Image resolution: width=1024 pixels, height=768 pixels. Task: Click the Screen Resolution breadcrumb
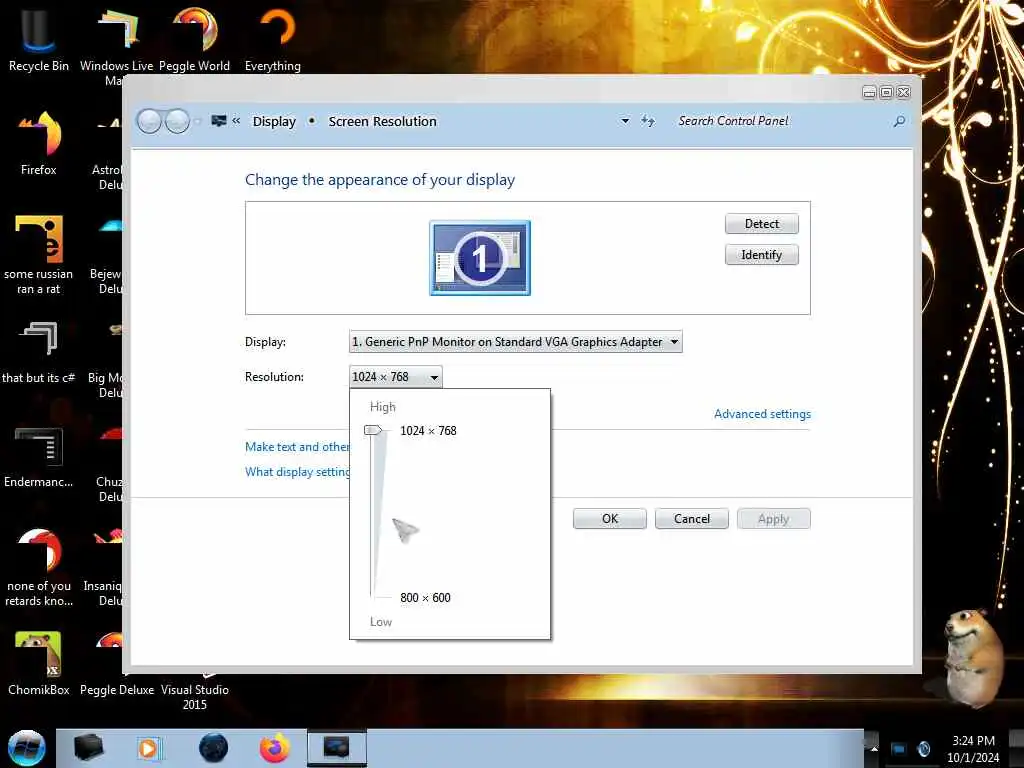382,121
